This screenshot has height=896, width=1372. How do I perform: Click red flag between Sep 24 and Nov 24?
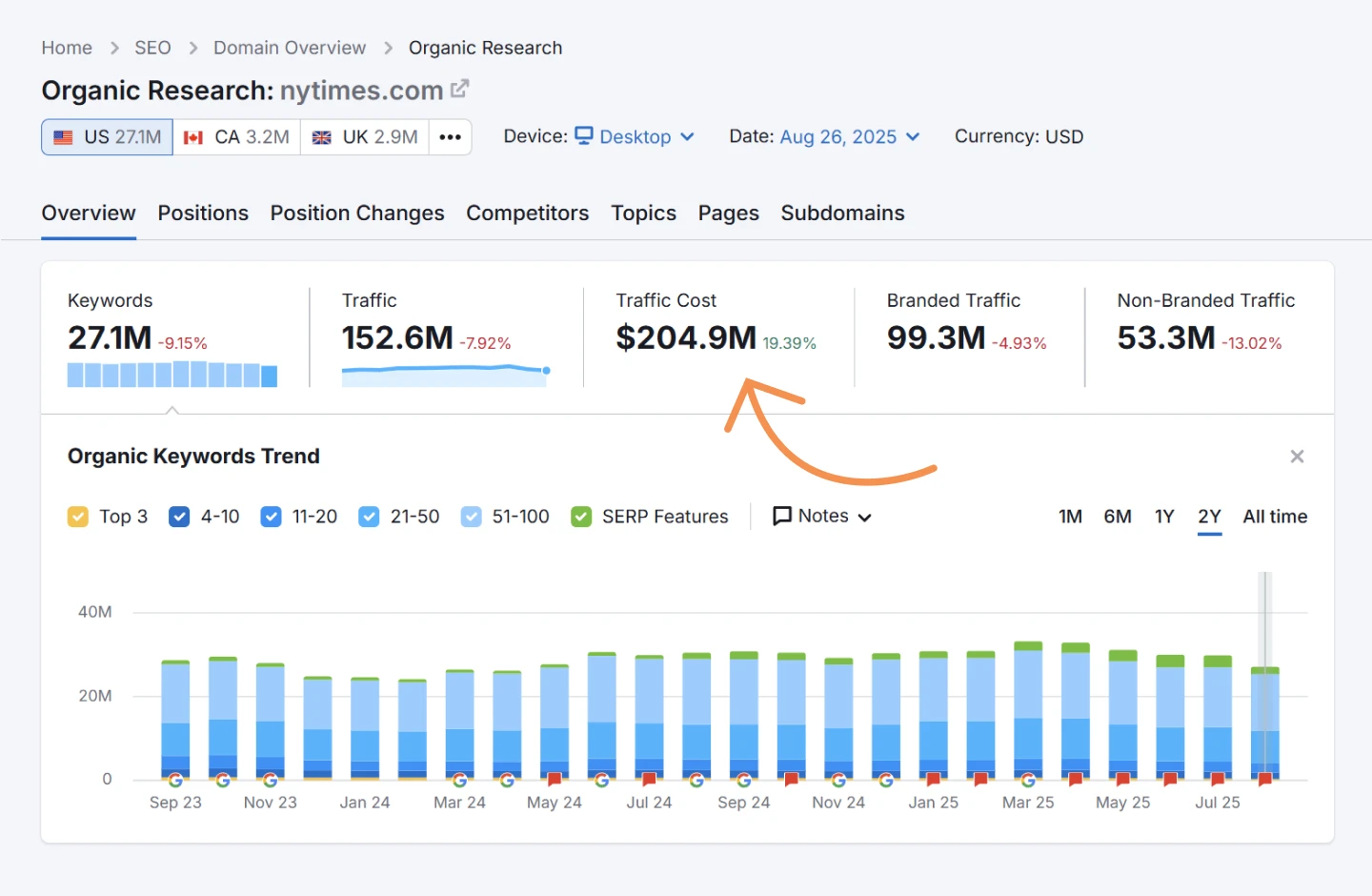pyautogui.click(x=791, y=780)
